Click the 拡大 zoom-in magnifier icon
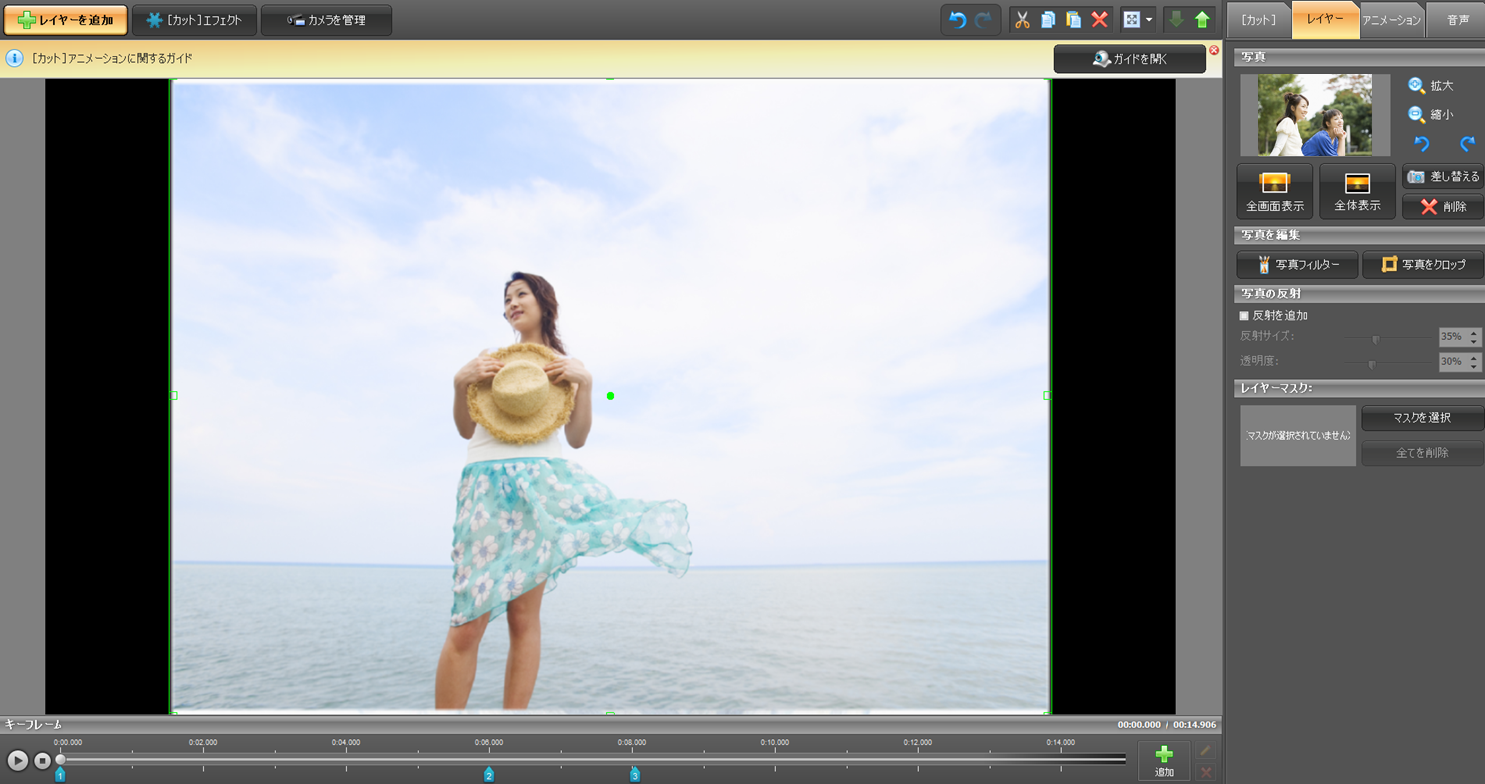This screenshot has height=784, width=1485. coord(1417,86)
